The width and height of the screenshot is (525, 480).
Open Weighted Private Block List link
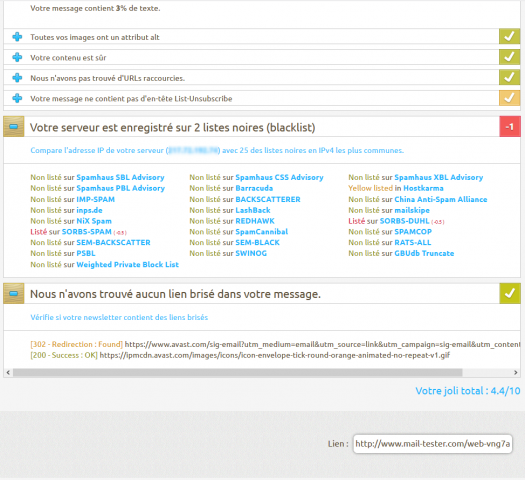pyautogui.click(x=128, y=264)
